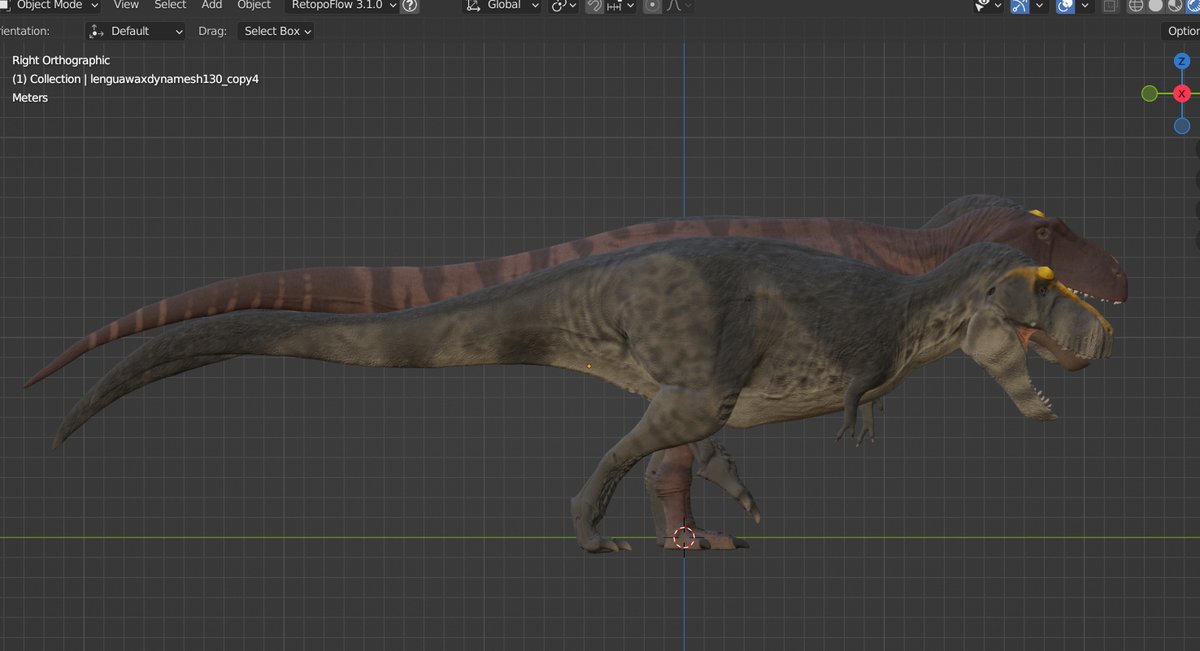Expand the RetopoFlow 3.1.0 dropdown
The width and height of the screenshot is (1200, 651).
342,5
